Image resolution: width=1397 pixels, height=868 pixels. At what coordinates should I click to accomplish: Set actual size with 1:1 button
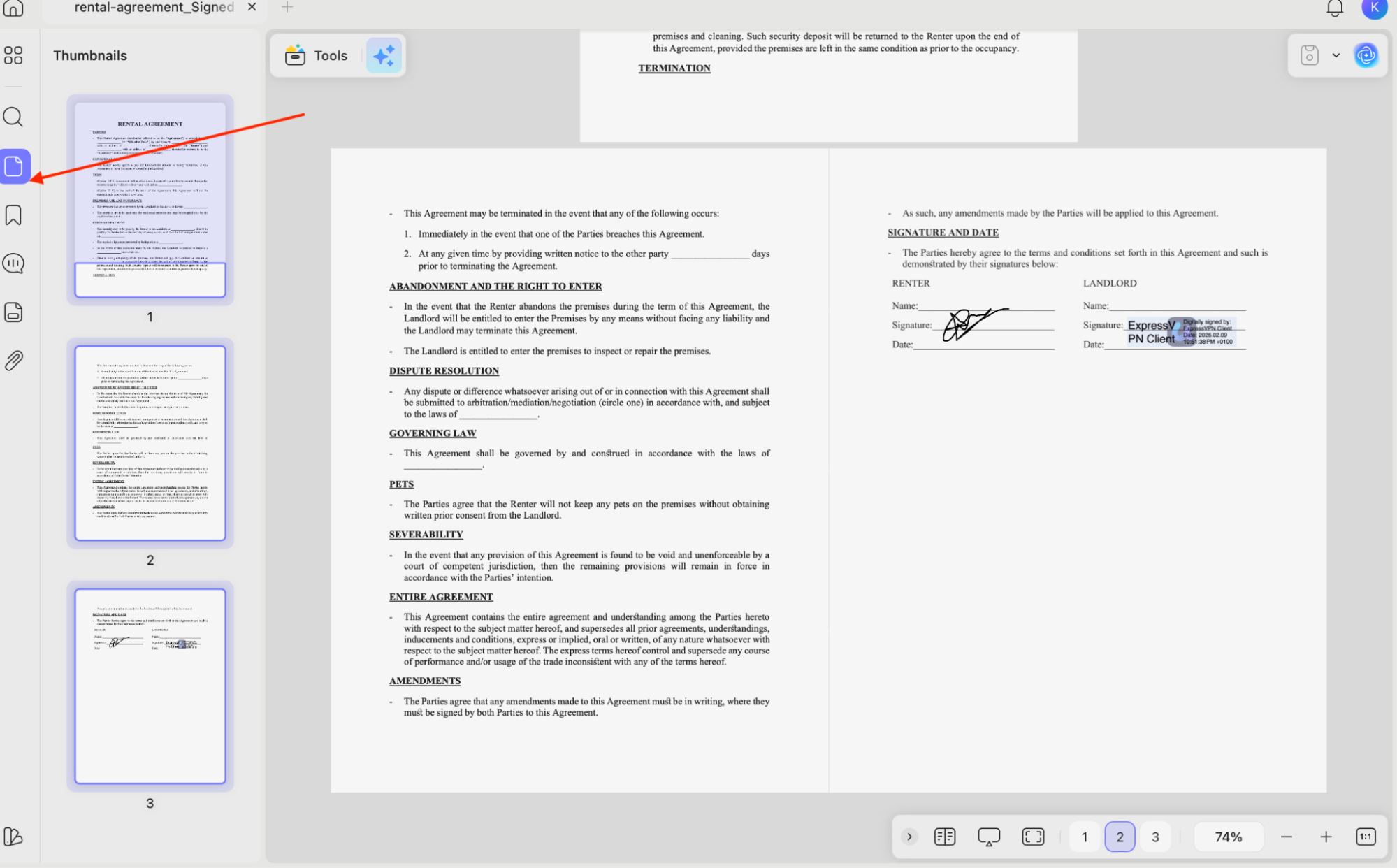pos(1366,837)
